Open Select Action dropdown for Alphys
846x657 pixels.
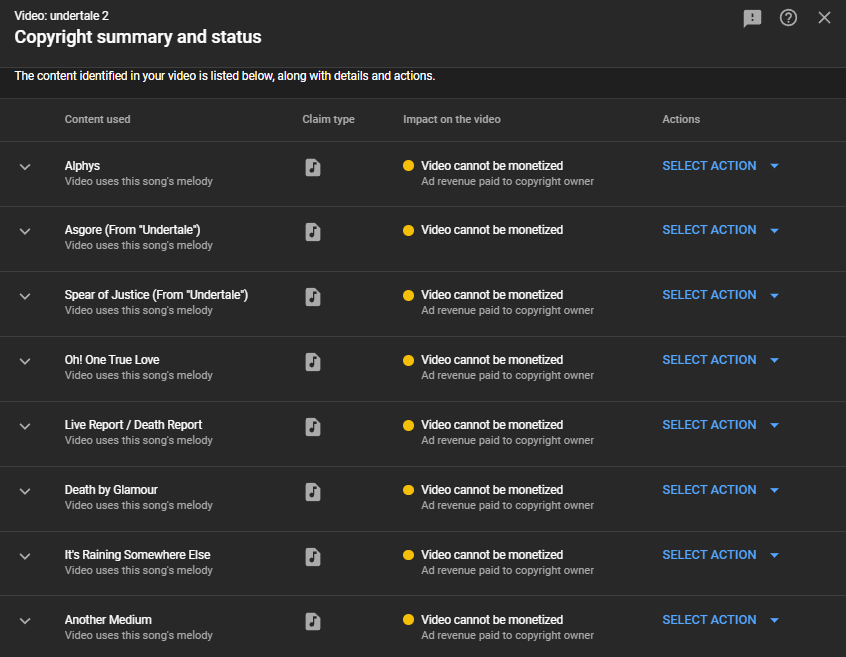[x=720, y=166]
